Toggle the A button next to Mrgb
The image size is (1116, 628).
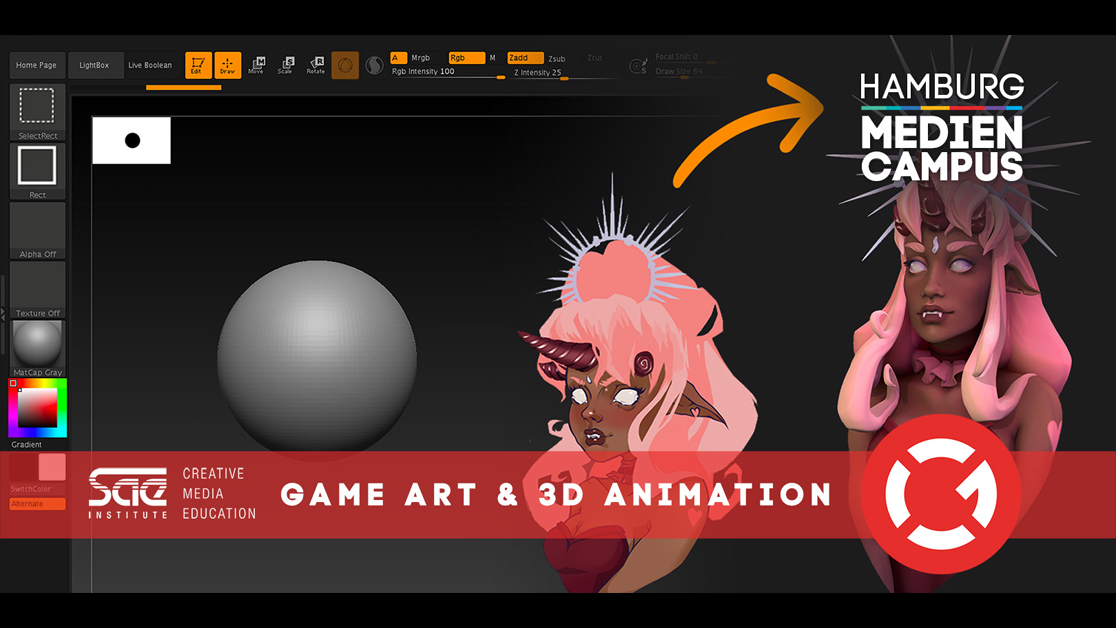[x=399, y=58]
